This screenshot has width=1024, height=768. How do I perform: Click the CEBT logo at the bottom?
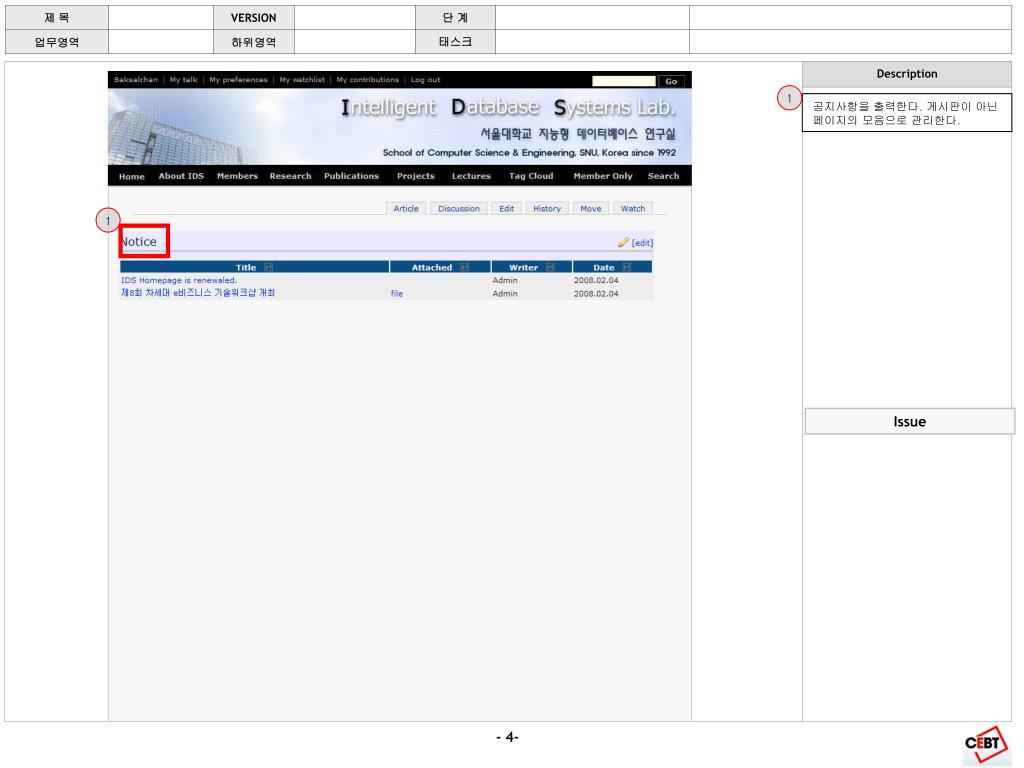click(x=984, y=744)
